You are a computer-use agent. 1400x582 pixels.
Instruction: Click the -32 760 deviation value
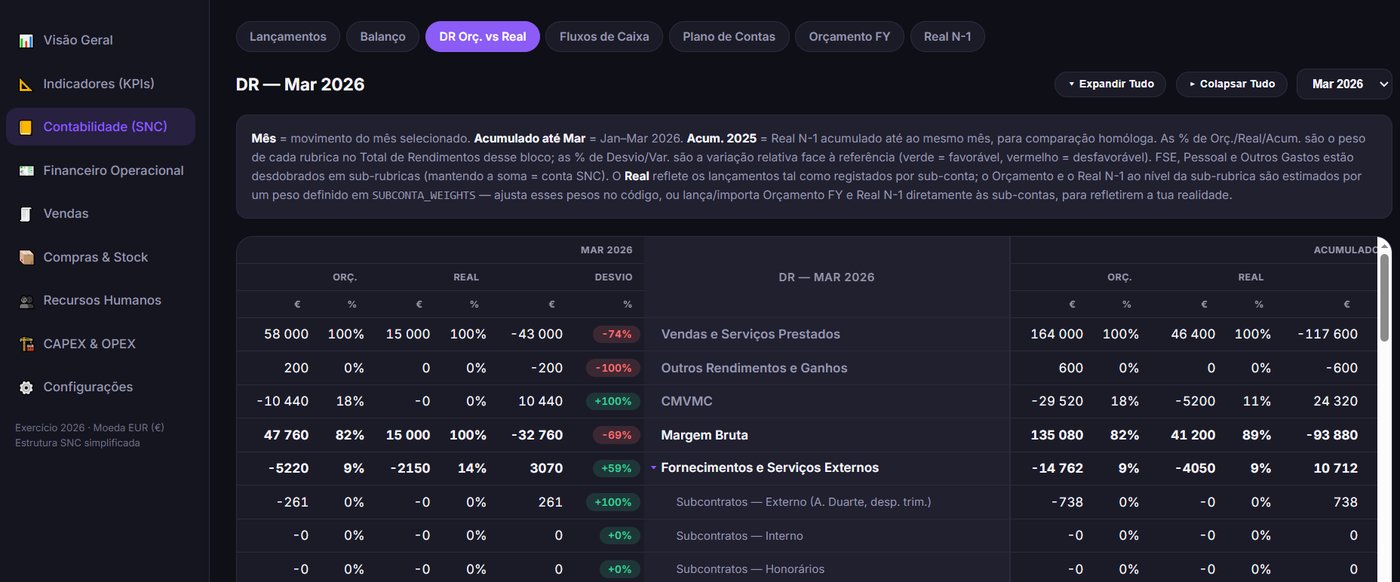tap(536, 435)
